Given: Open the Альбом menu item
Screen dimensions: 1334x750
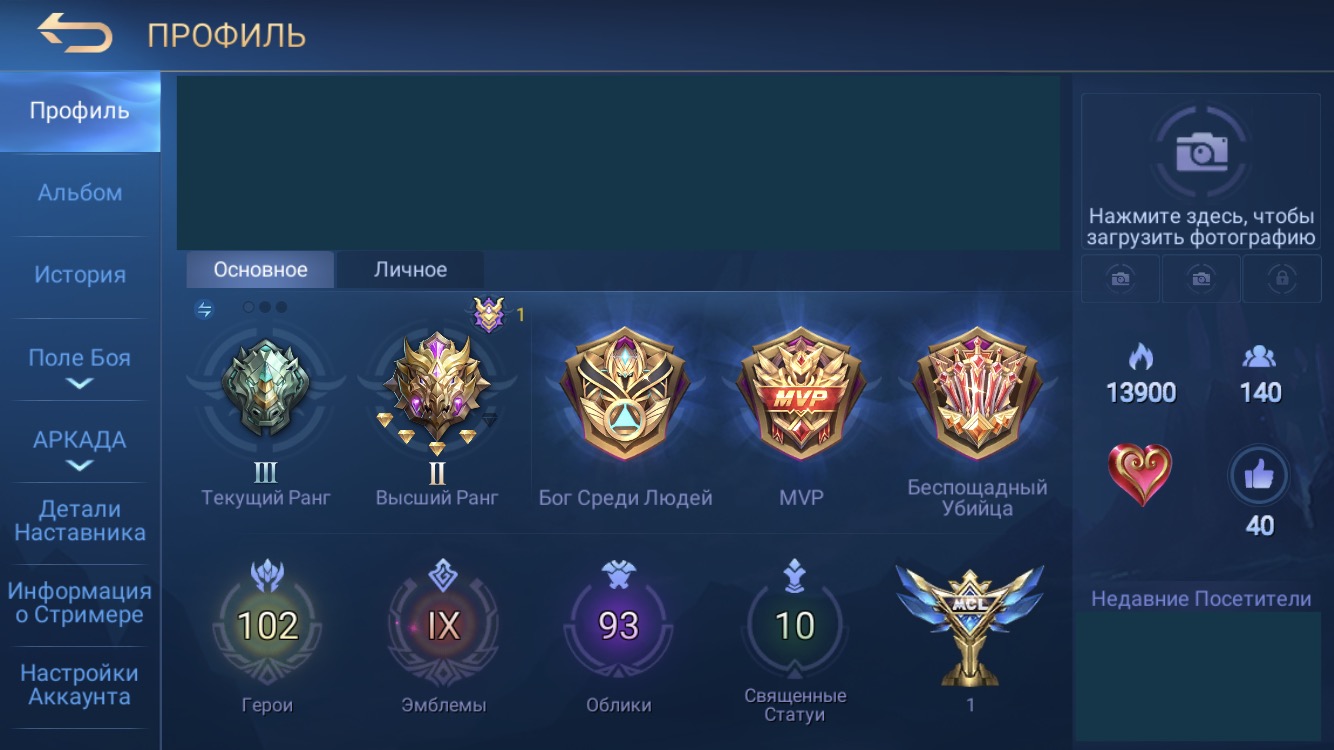Looking at the screenshot, I should coord(80,192).
